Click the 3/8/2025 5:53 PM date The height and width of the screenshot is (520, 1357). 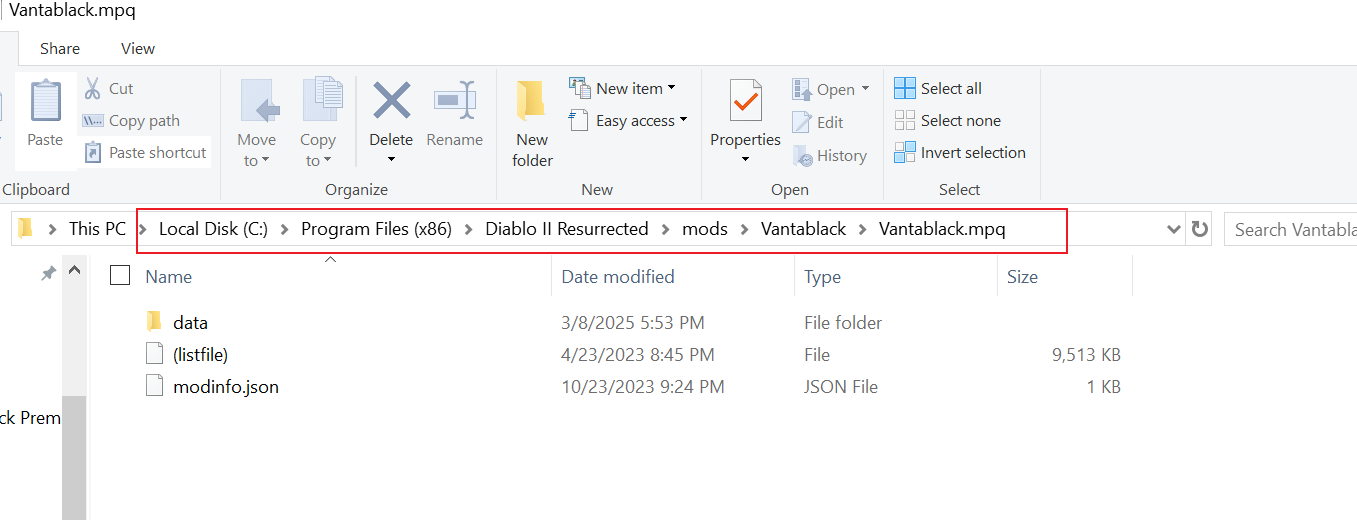[633, 322]
